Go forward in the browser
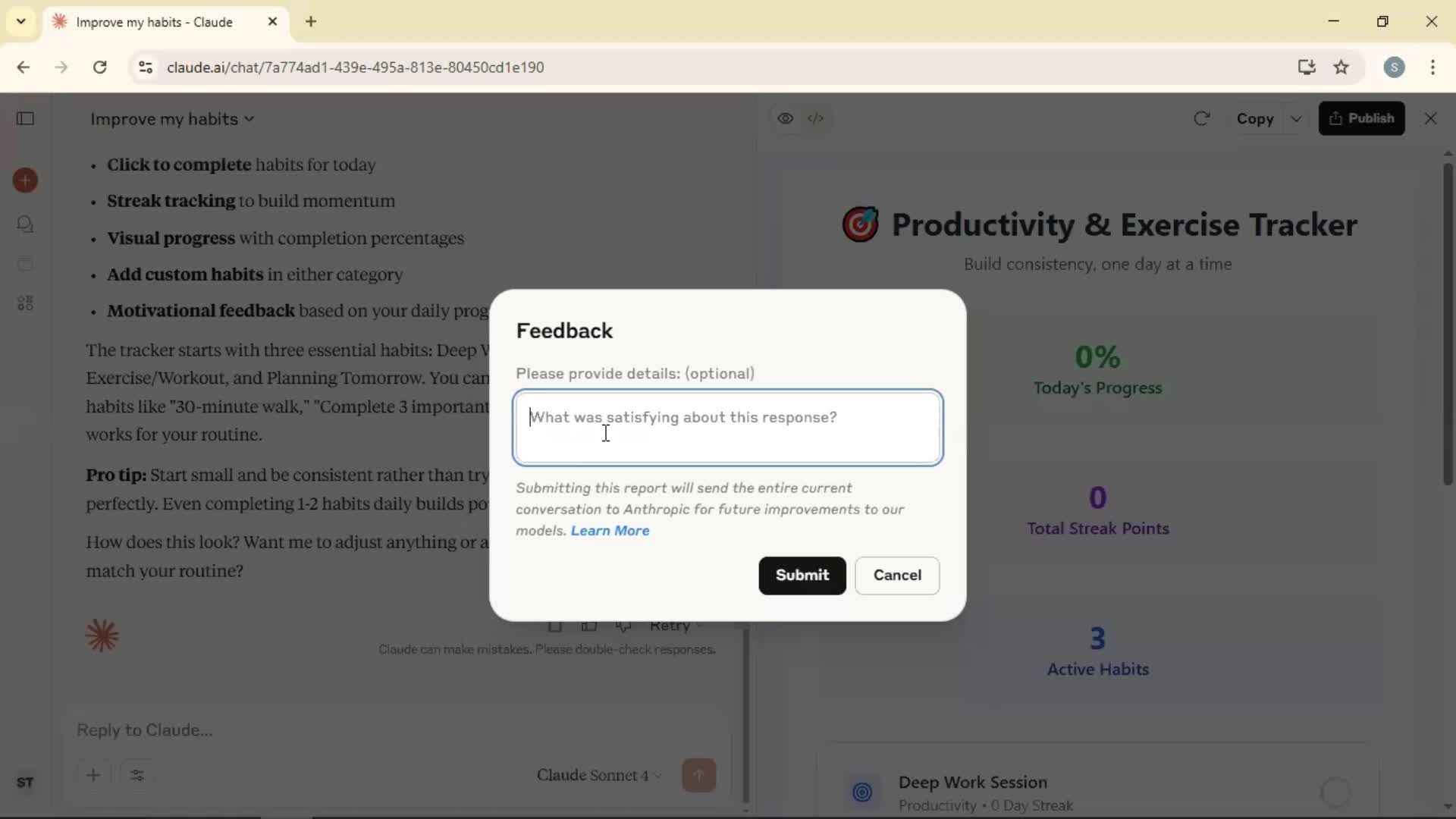This screenshot has height=819, width=1456. [x=61, y=67]
